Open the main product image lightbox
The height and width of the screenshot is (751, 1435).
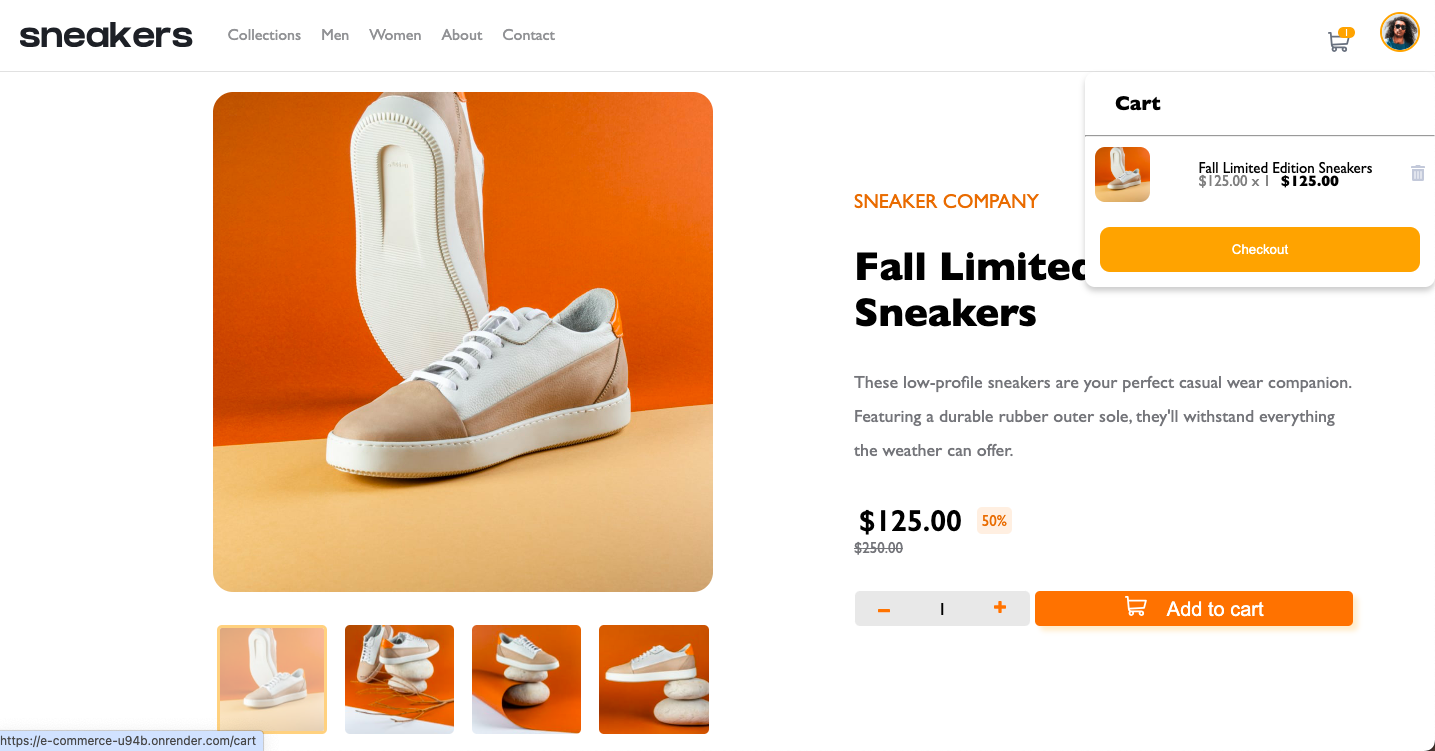pos(463,342)
